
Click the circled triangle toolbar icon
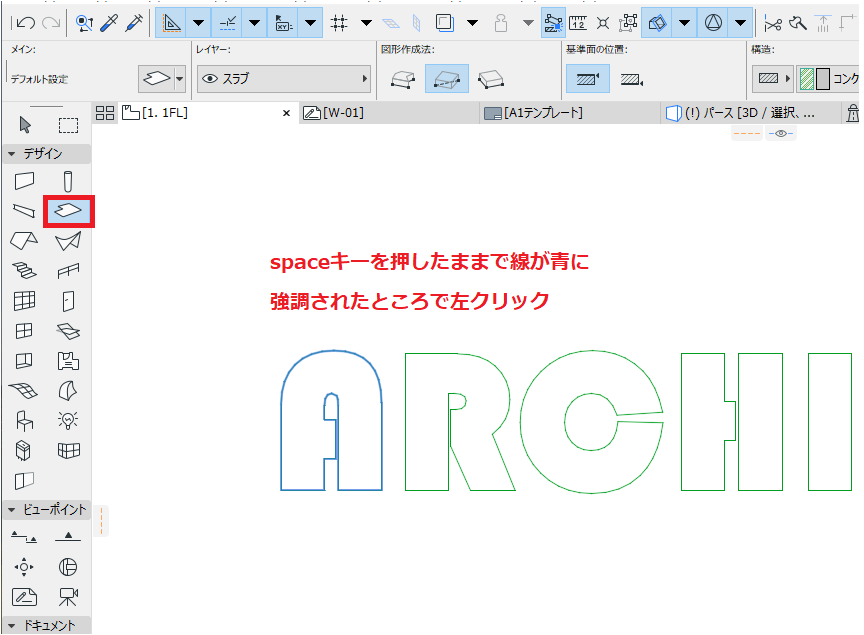714,23
